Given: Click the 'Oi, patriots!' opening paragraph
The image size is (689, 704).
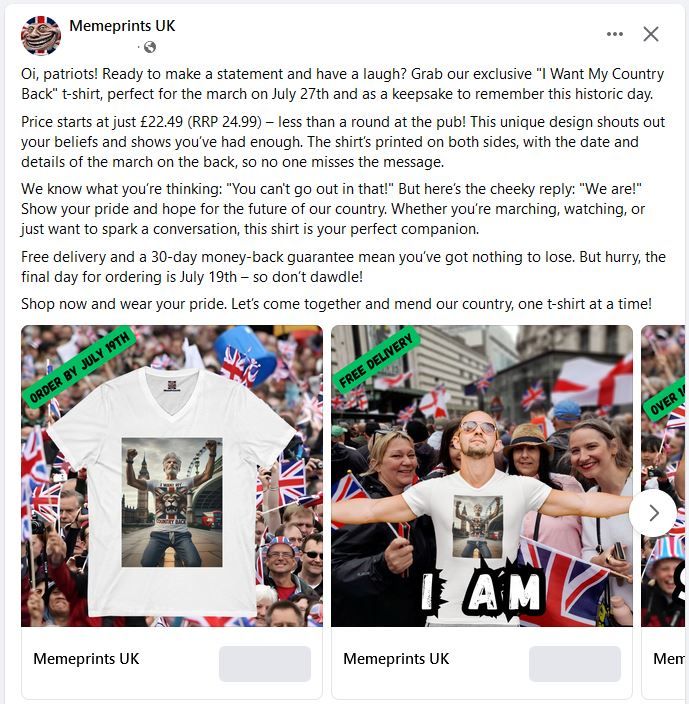Looking at the screenshot, I should click(x=342, y=84).
